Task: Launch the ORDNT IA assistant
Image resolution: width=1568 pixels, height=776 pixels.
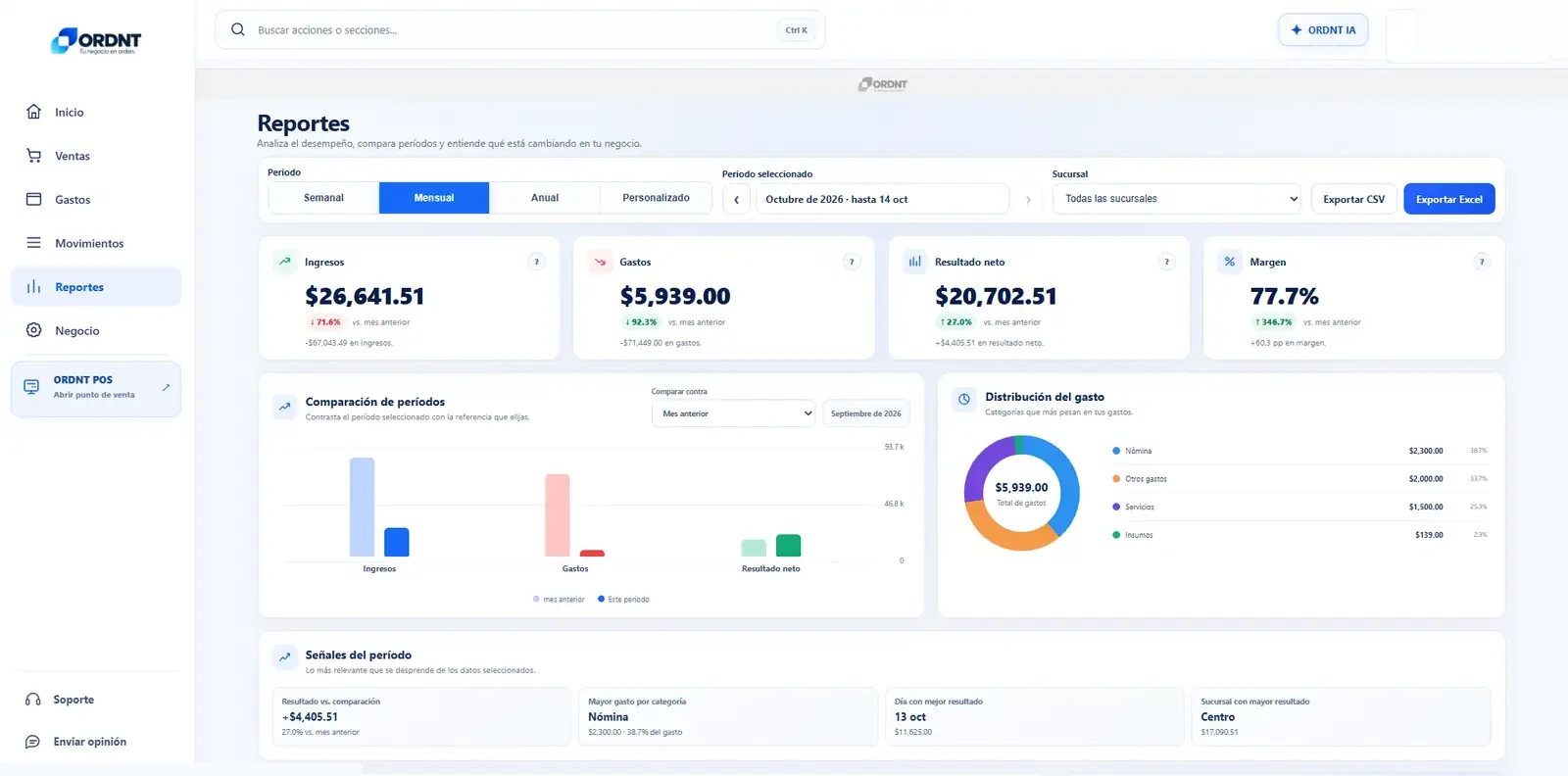Action: click(x=1323, y=30)
